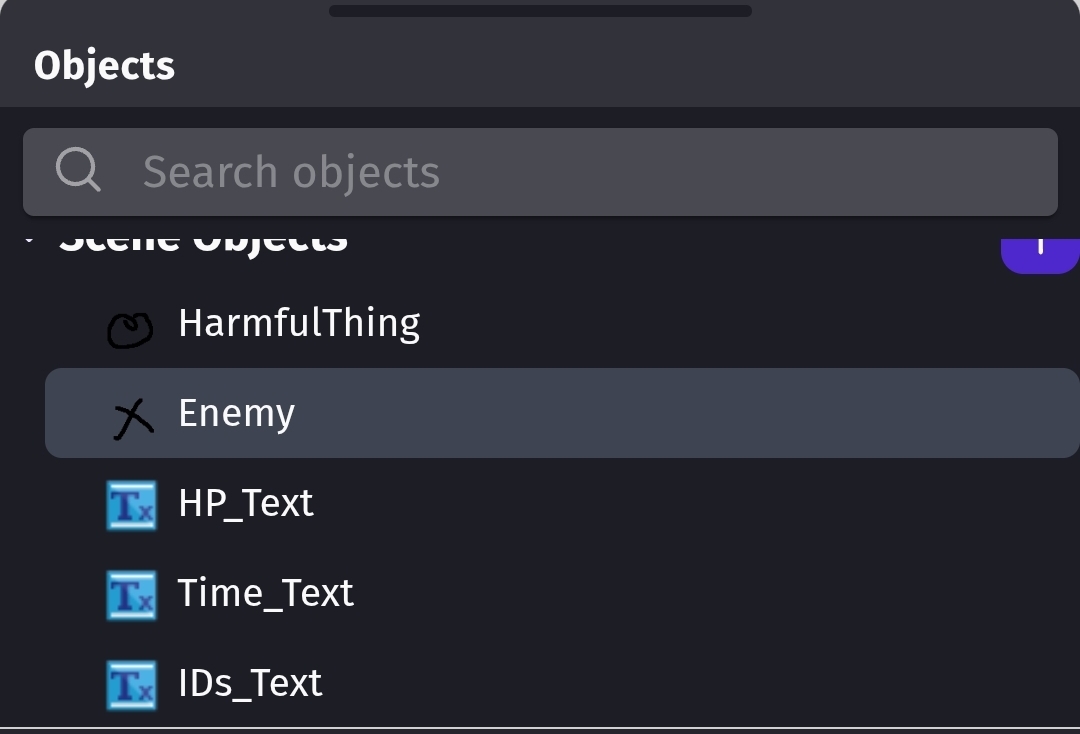Click the Time_Text text object icon
The width and height of the screenshot is (1080, 734).
pyautogui.click(x=131, y=595)
